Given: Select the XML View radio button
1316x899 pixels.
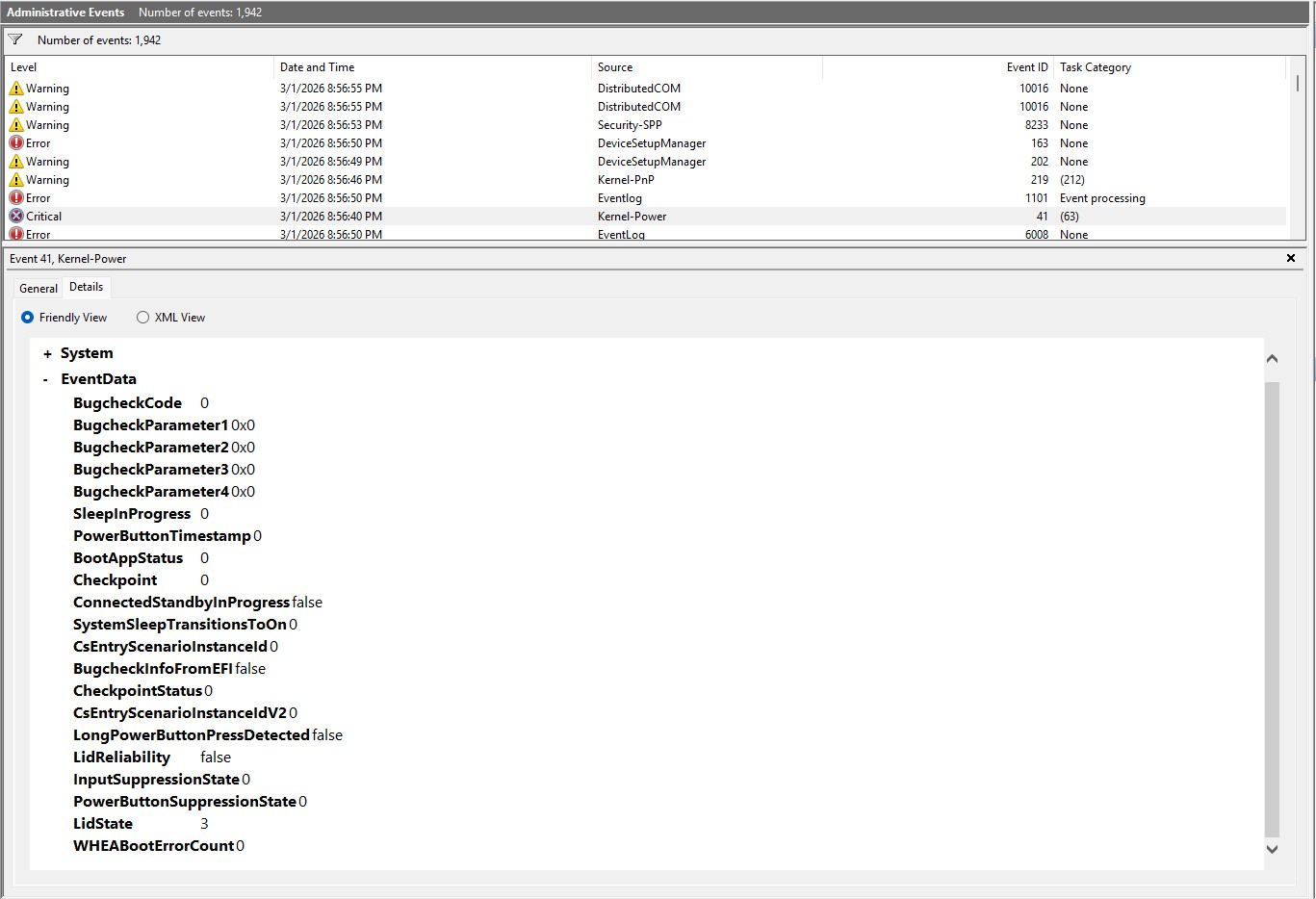Looking at the screenshot, I should coord(143,318).
